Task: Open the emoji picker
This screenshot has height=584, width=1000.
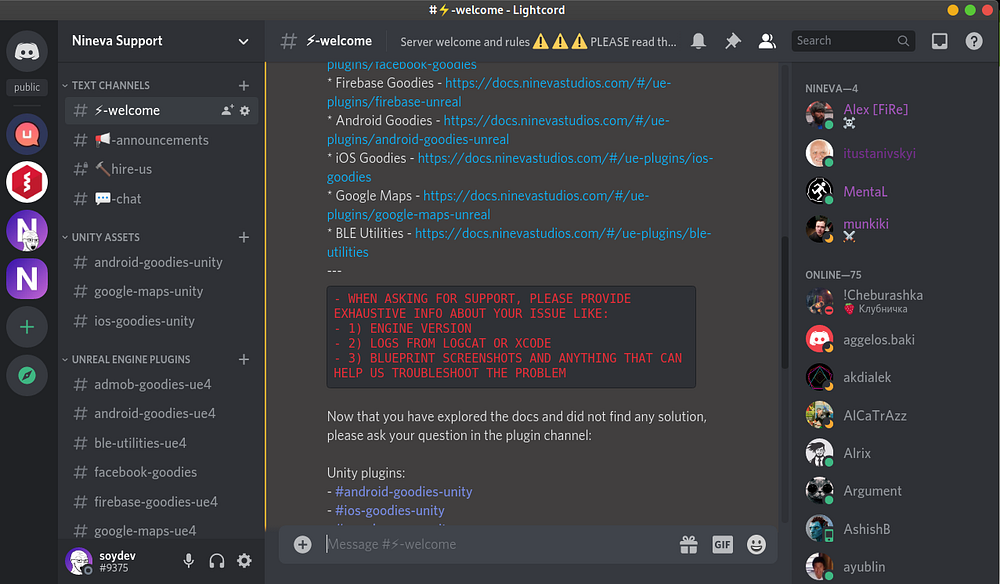Action: pos(756,544)
